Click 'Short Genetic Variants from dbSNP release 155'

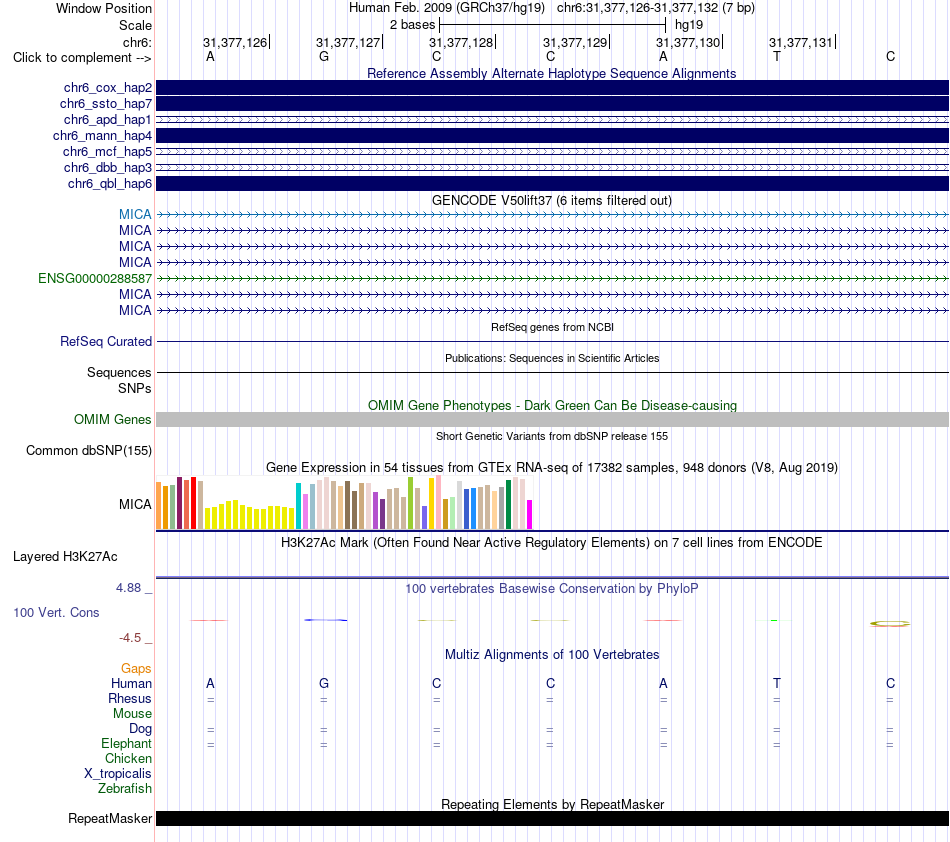(552, 436)
